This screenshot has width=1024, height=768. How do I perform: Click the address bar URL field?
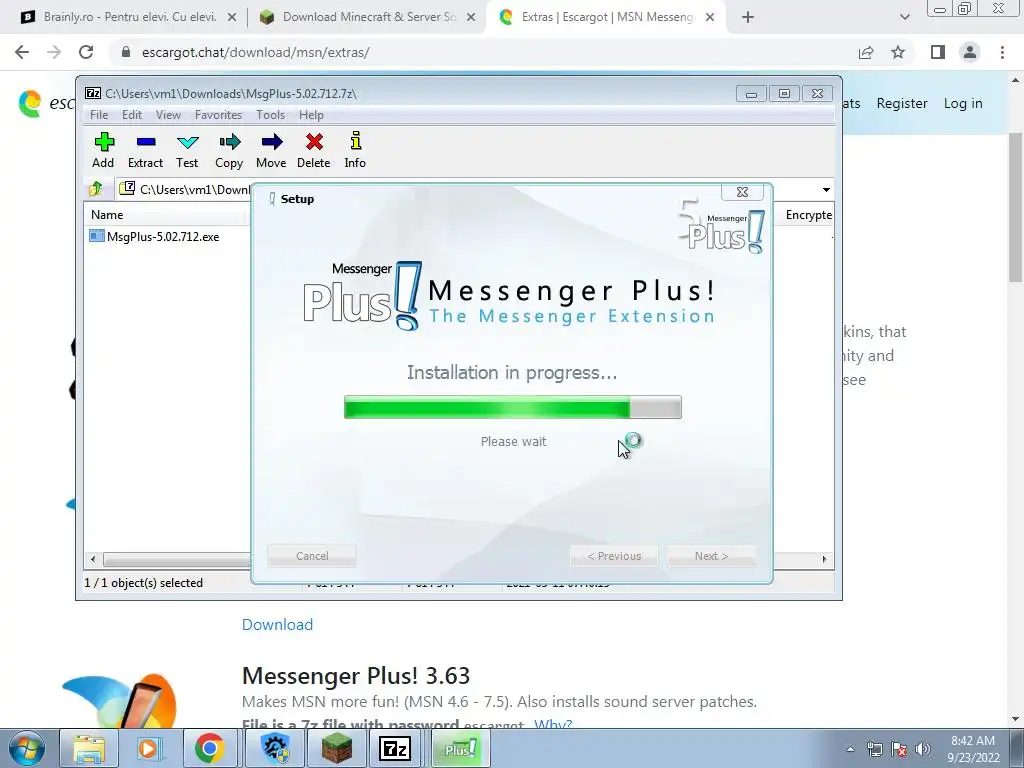(483, 52)
